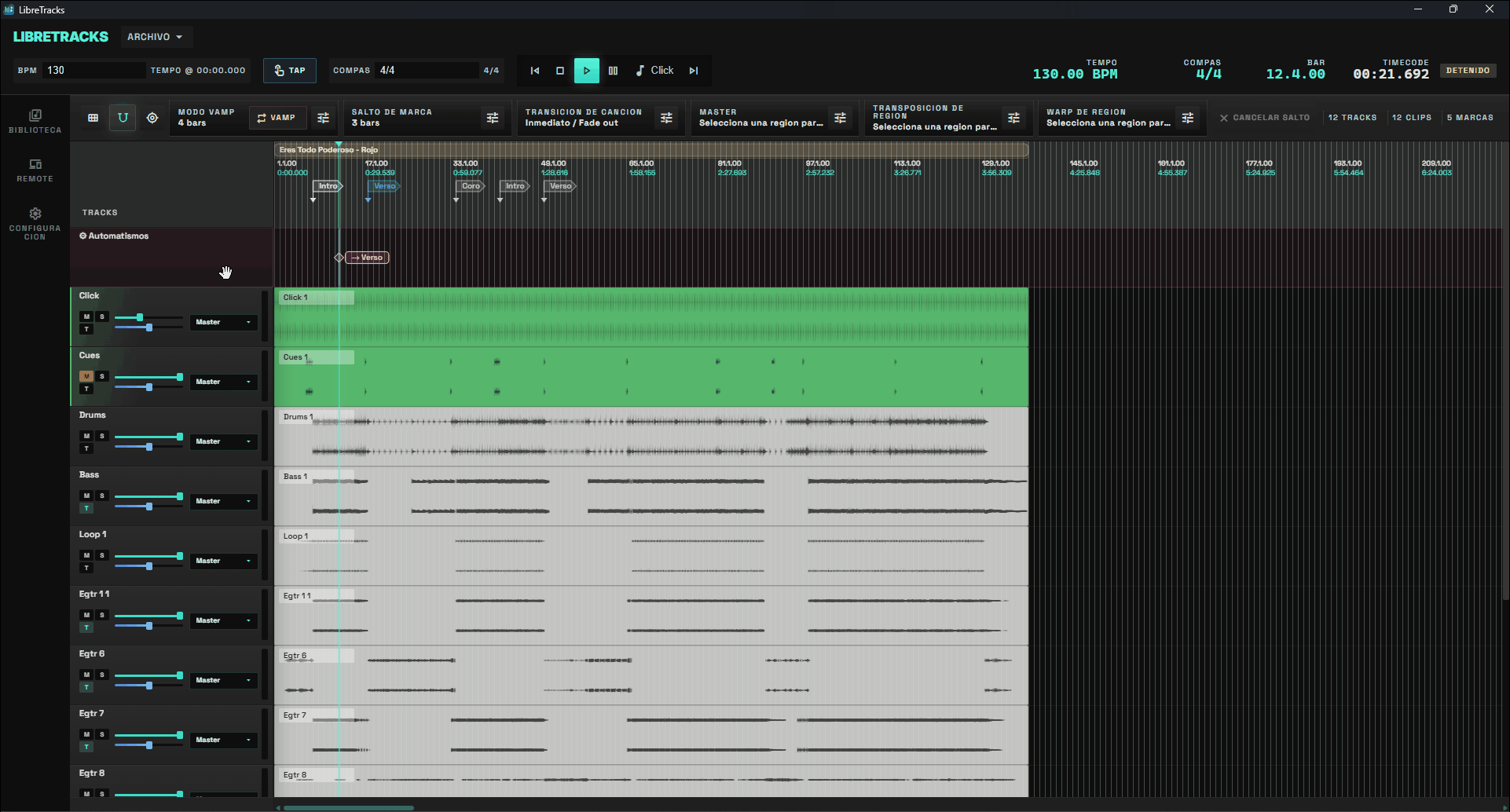Click Cancelar Salto button
Screen dimensions: 1510x812
tap(1265, 118)
